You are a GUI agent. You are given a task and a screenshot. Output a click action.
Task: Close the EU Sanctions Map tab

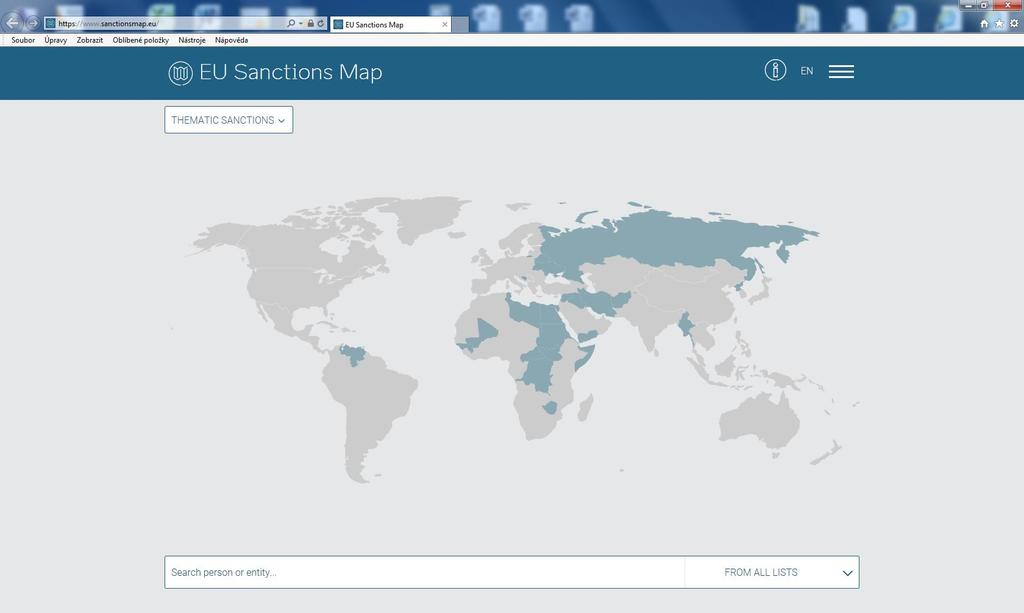[445, 25]
